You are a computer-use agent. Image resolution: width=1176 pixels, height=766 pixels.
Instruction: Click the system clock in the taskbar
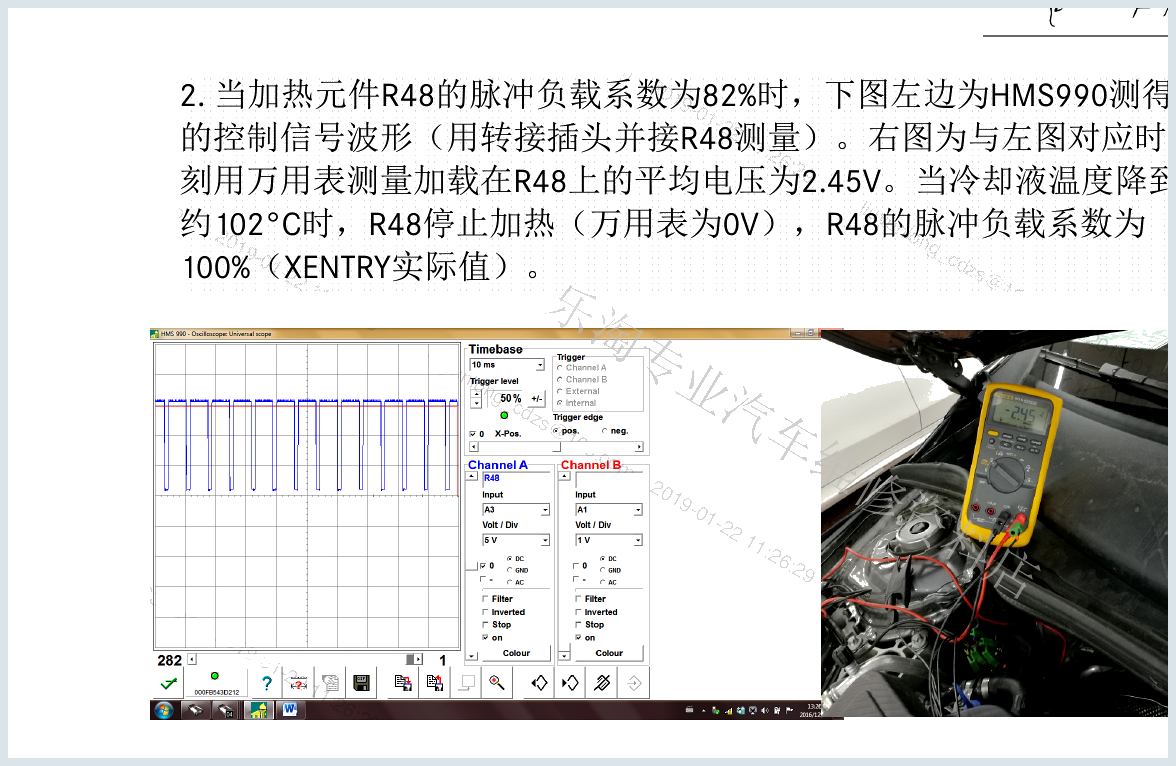[812, 710]
